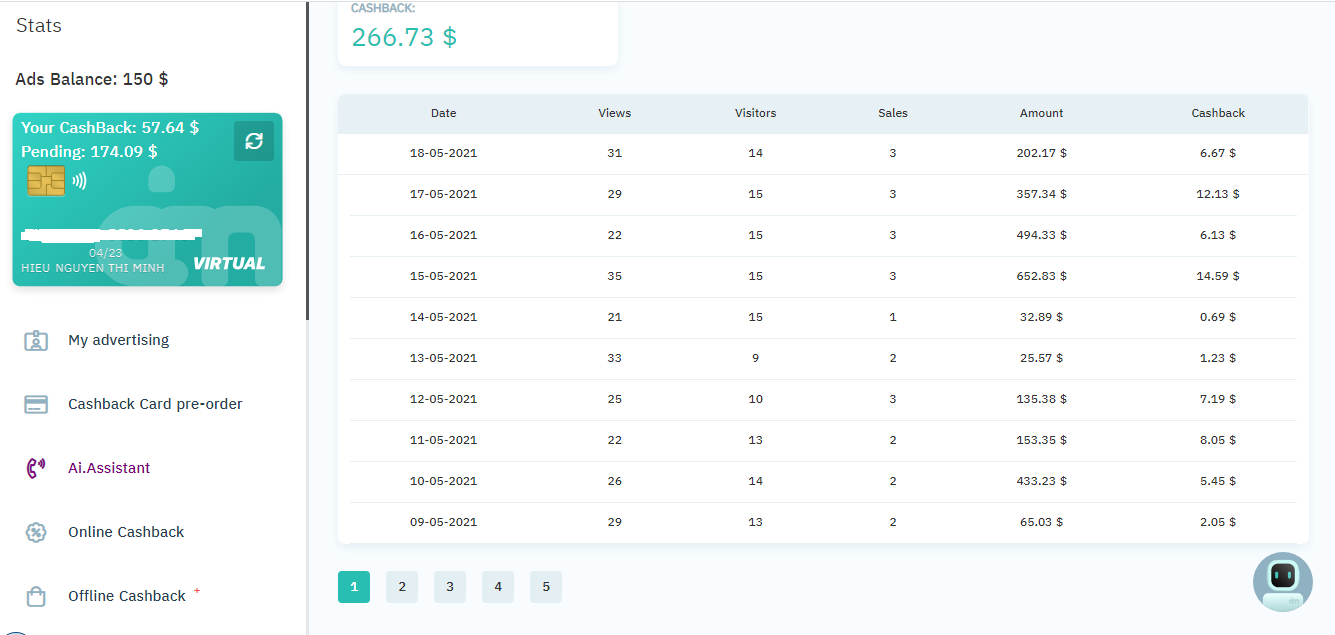Screen dimensions: 1335x635
Task: Select the 15-05-2021 date cell
Action: pyautogui.click(x=444, y=276)
